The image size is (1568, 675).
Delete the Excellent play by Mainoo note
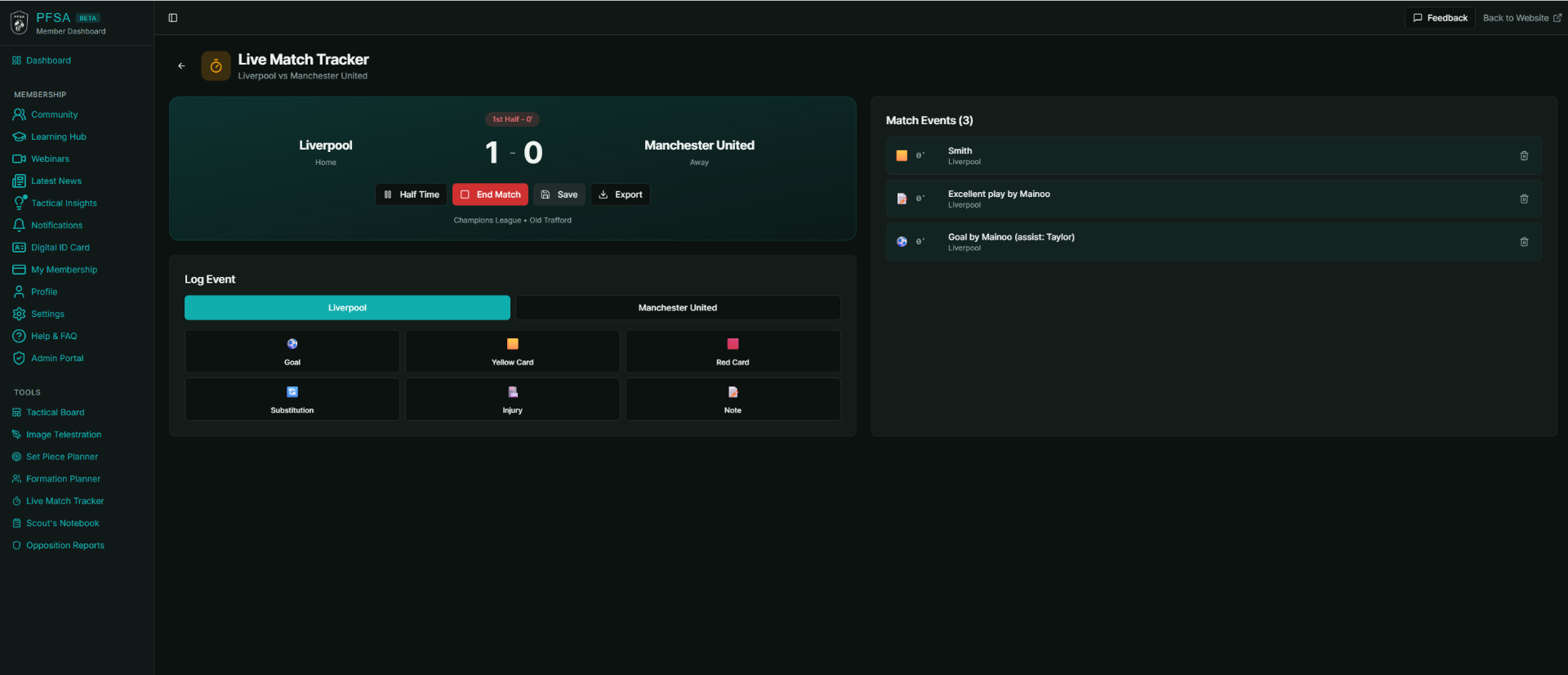(x=1524, y=199)
